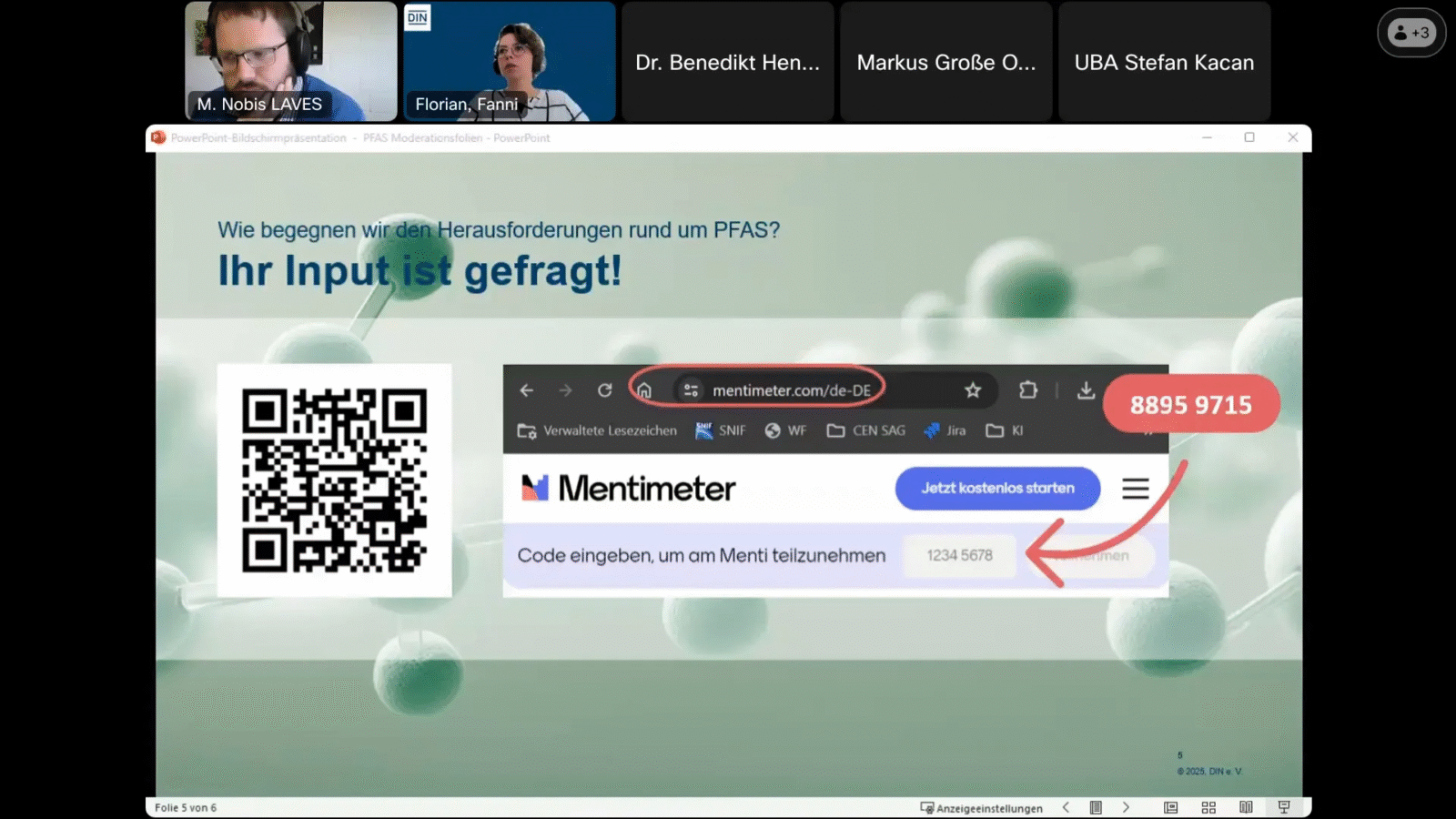Click the Jetzt kostenlos starten button
This screenshot has width=1456, height=819.
click(x=997, y=489)
